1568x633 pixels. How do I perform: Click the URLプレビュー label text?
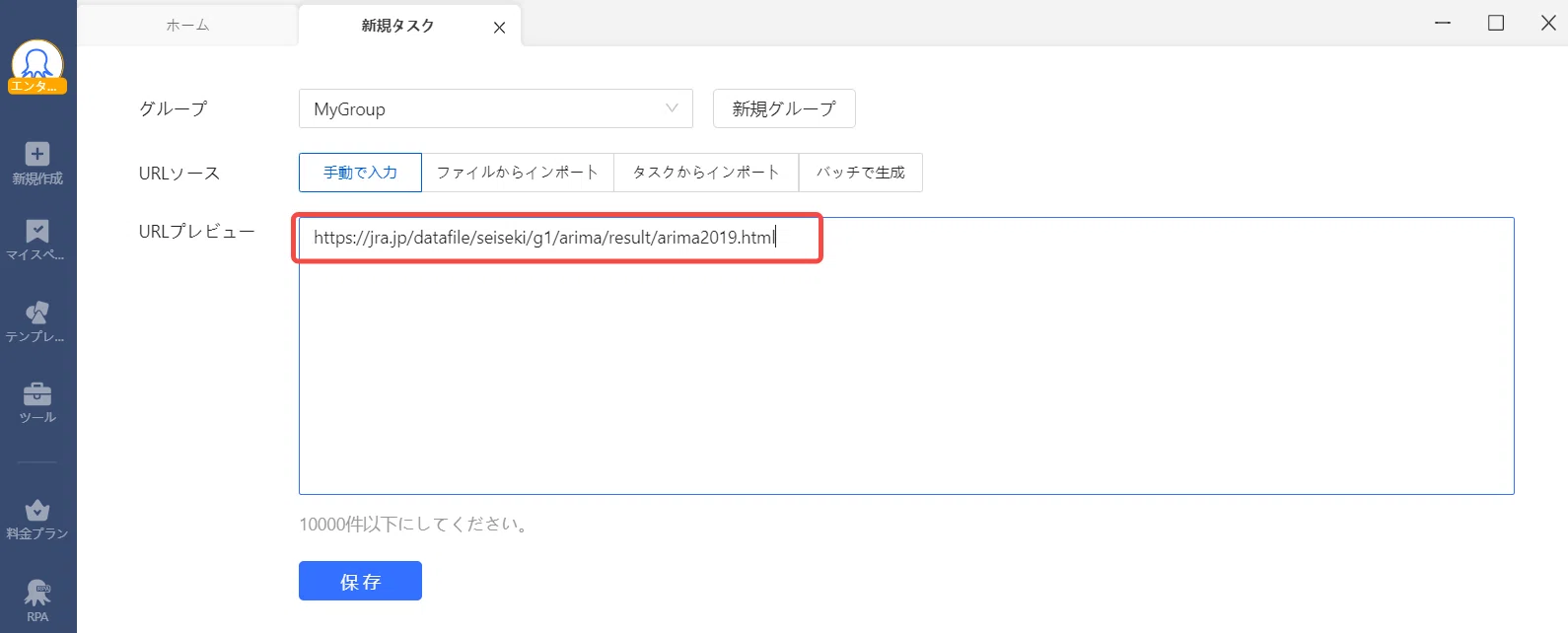[x=197, y=232]
